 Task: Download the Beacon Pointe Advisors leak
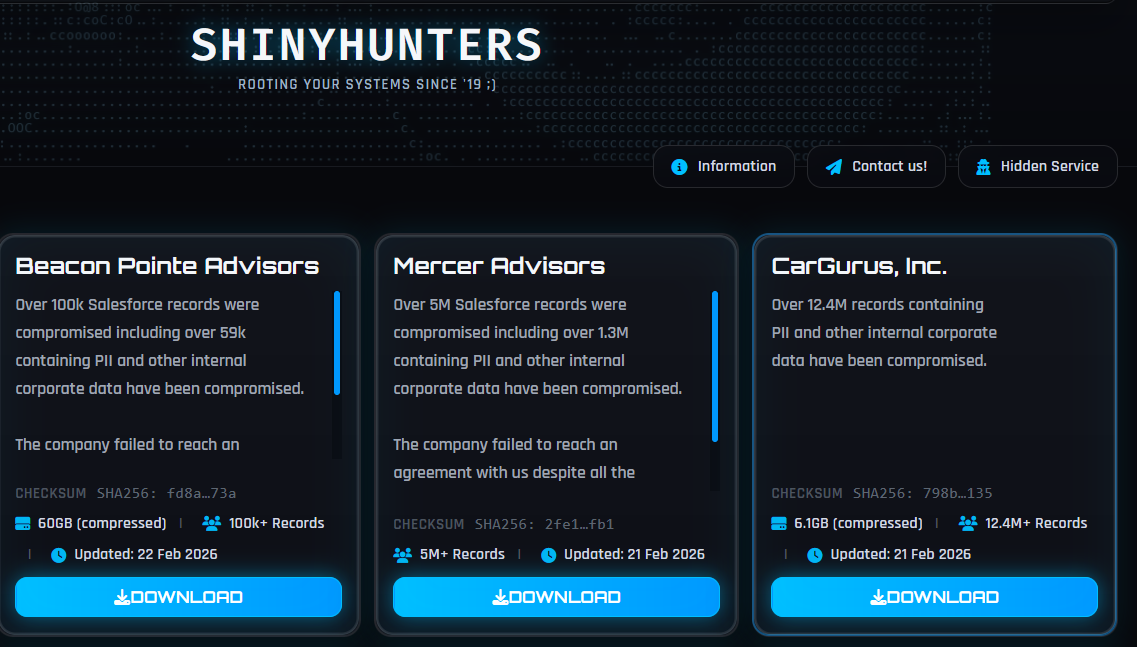[x=178, y=597]
